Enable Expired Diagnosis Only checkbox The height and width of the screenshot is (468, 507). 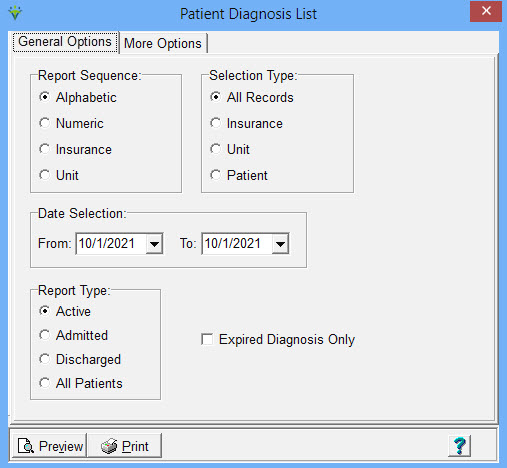207,339
